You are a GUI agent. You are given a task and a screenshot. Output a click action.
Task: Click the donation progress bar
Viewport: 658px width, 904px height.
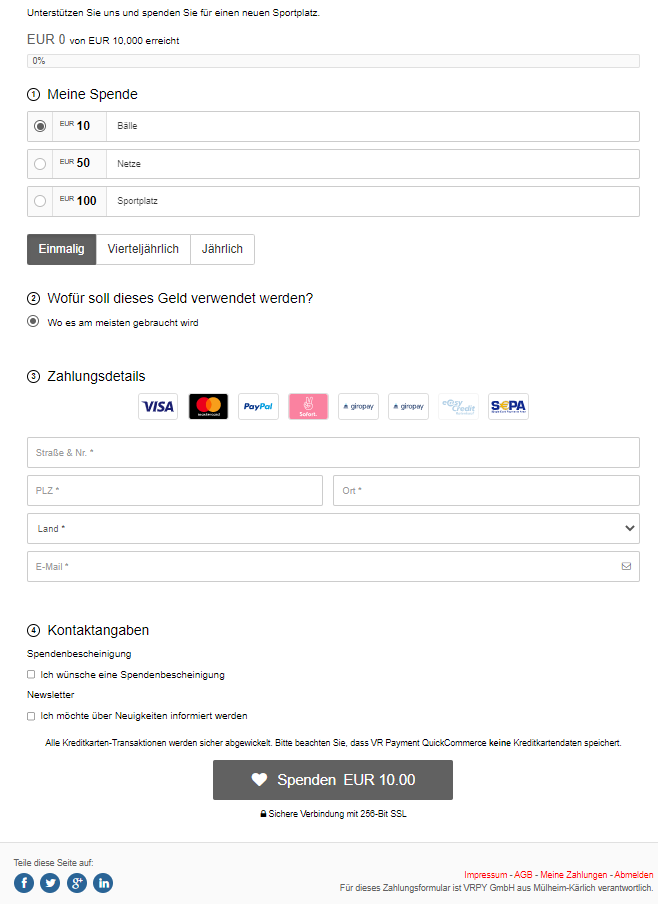click(x=333, y=61)
